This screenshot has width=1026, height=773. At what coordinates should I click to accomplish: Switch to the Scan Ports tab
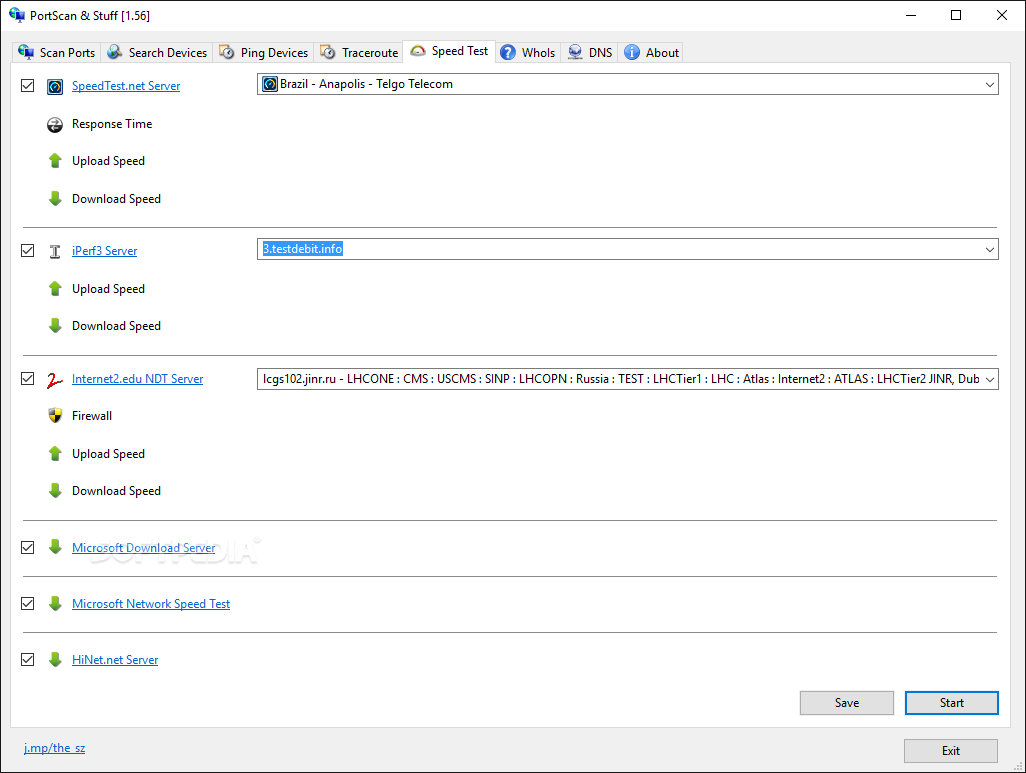click(x=57, y=52)
